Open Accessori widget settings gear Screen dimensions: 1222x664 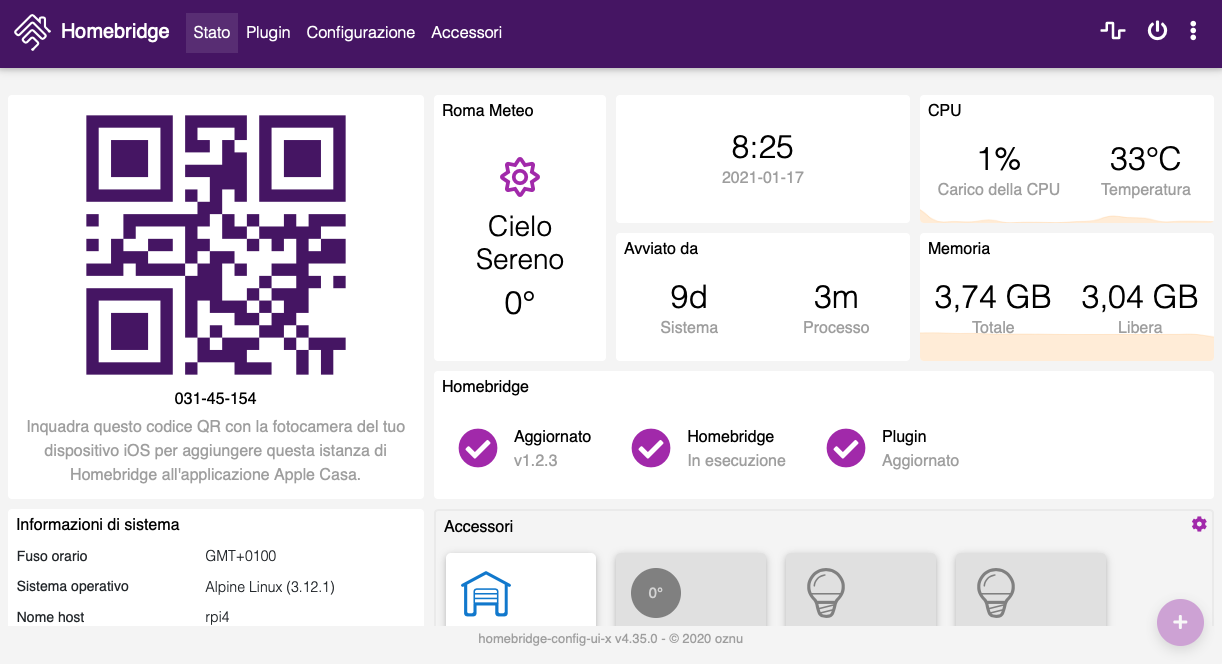coord(1199,524)
